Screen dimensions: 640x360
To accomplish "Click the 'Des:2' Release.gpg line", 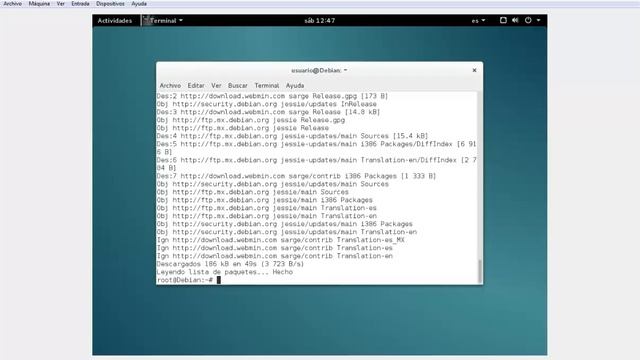I will tap(272, 96).
